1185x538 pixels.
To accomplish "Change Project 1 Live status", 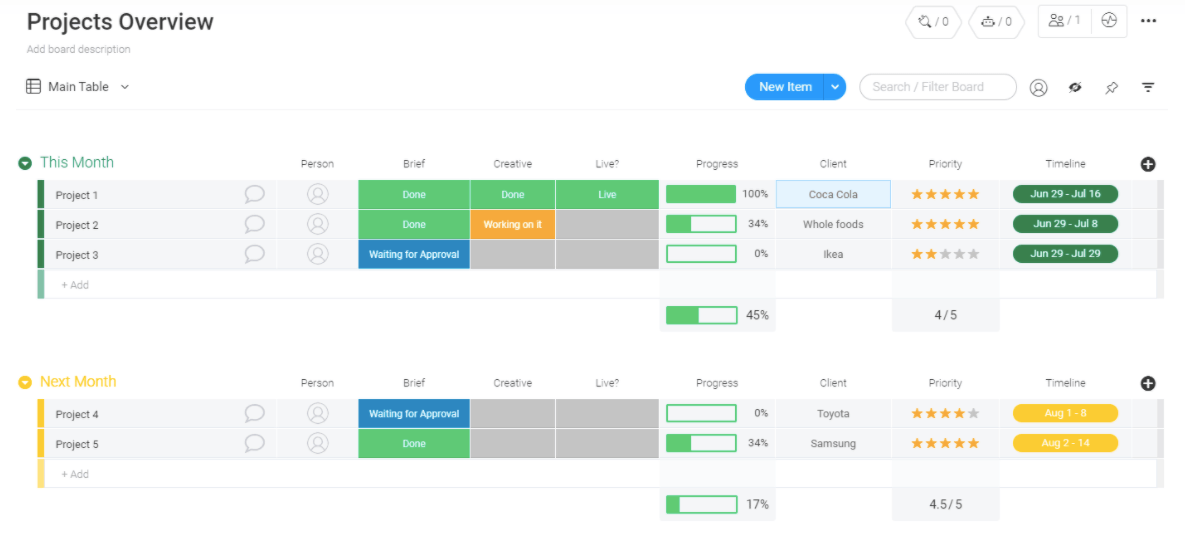I will click(608, 194).
